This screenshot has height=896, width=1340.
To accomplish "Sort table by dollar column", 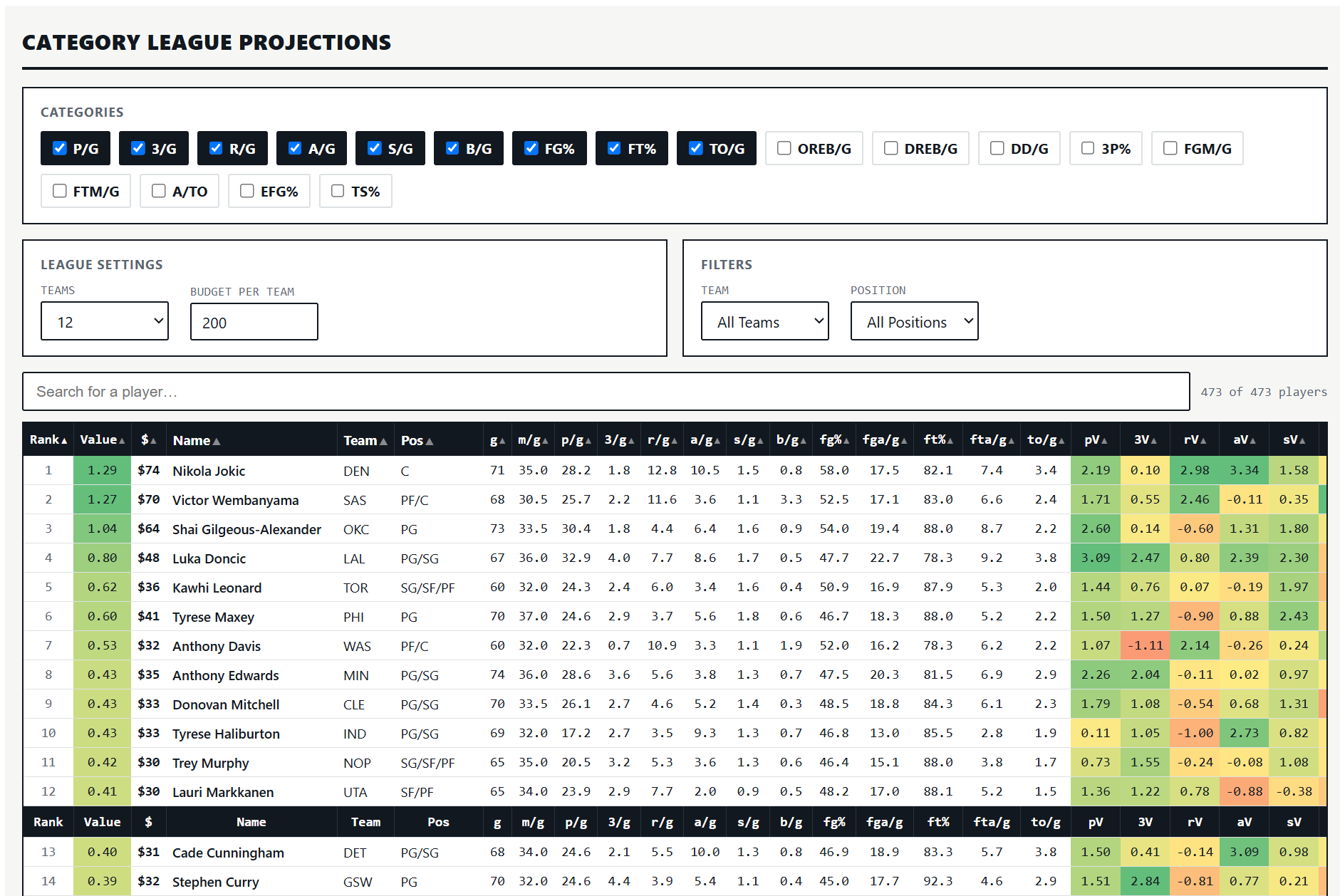I will pyautogui.click(x=148, y=440).
